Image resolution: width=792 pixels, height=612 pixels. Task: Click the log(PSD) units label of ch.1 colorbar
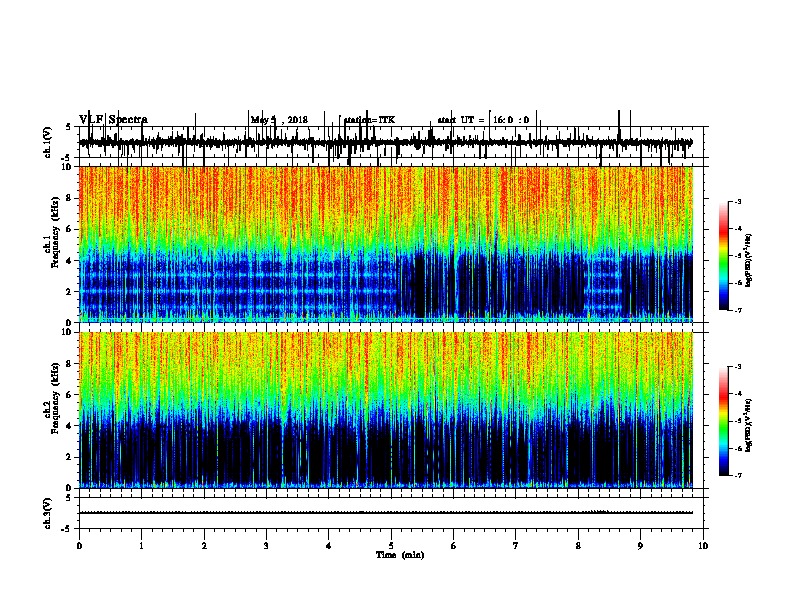[x=749, y=261]
